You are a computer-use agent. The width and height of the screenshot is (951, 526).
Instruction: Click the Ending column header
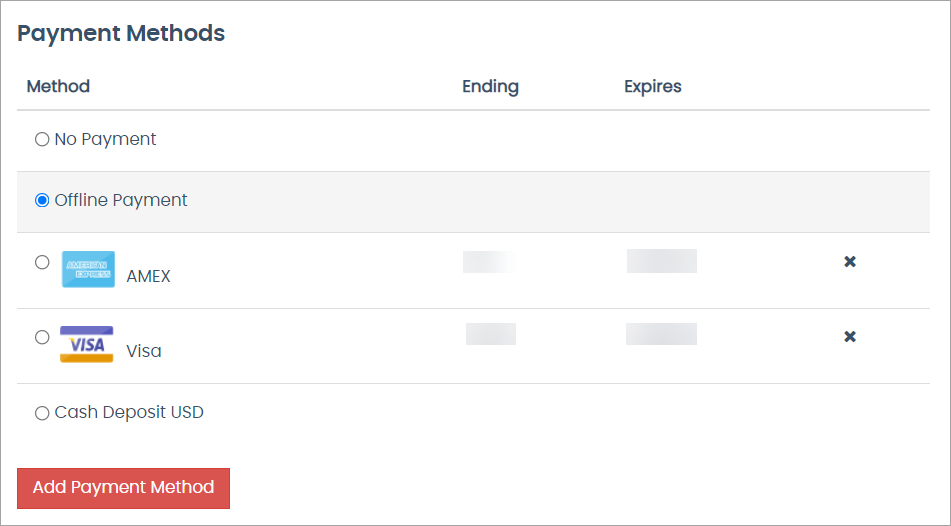coord(490,86)
